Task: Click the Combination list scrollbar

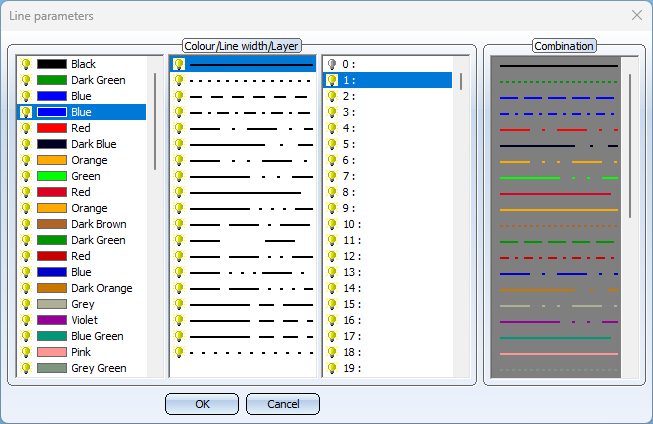Action: coord(630,146)
